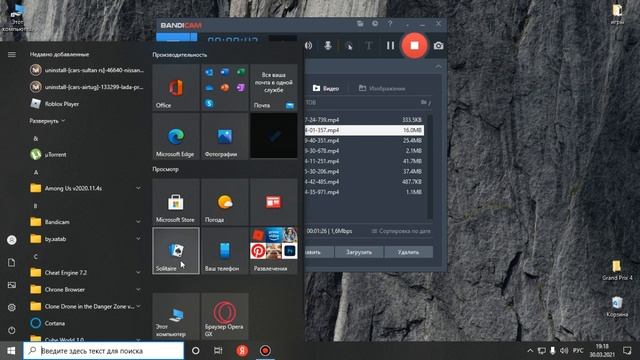
Task: Toggle the mouse cursor effects icon
Action: (x=349, y=46)
